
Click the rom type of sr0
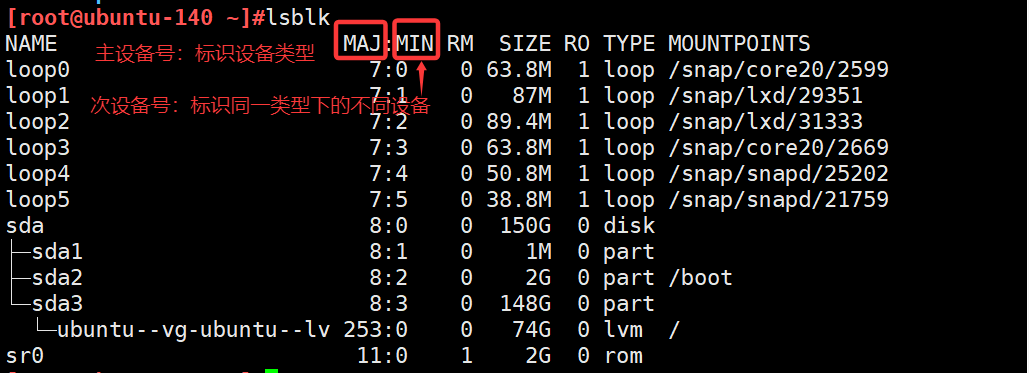(x=623, y=355)
